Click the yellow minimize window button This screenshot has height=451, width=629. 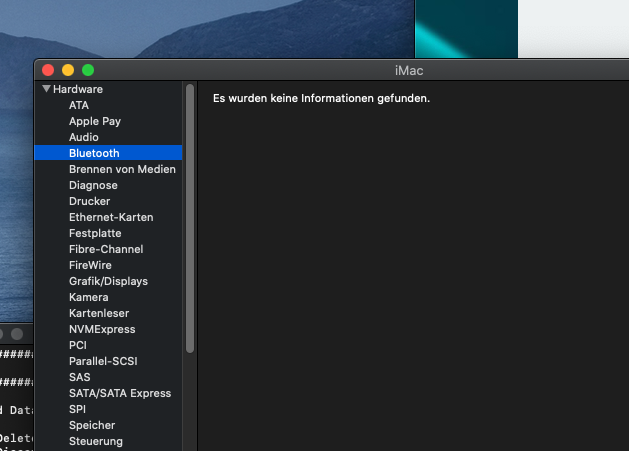[68, 70]
